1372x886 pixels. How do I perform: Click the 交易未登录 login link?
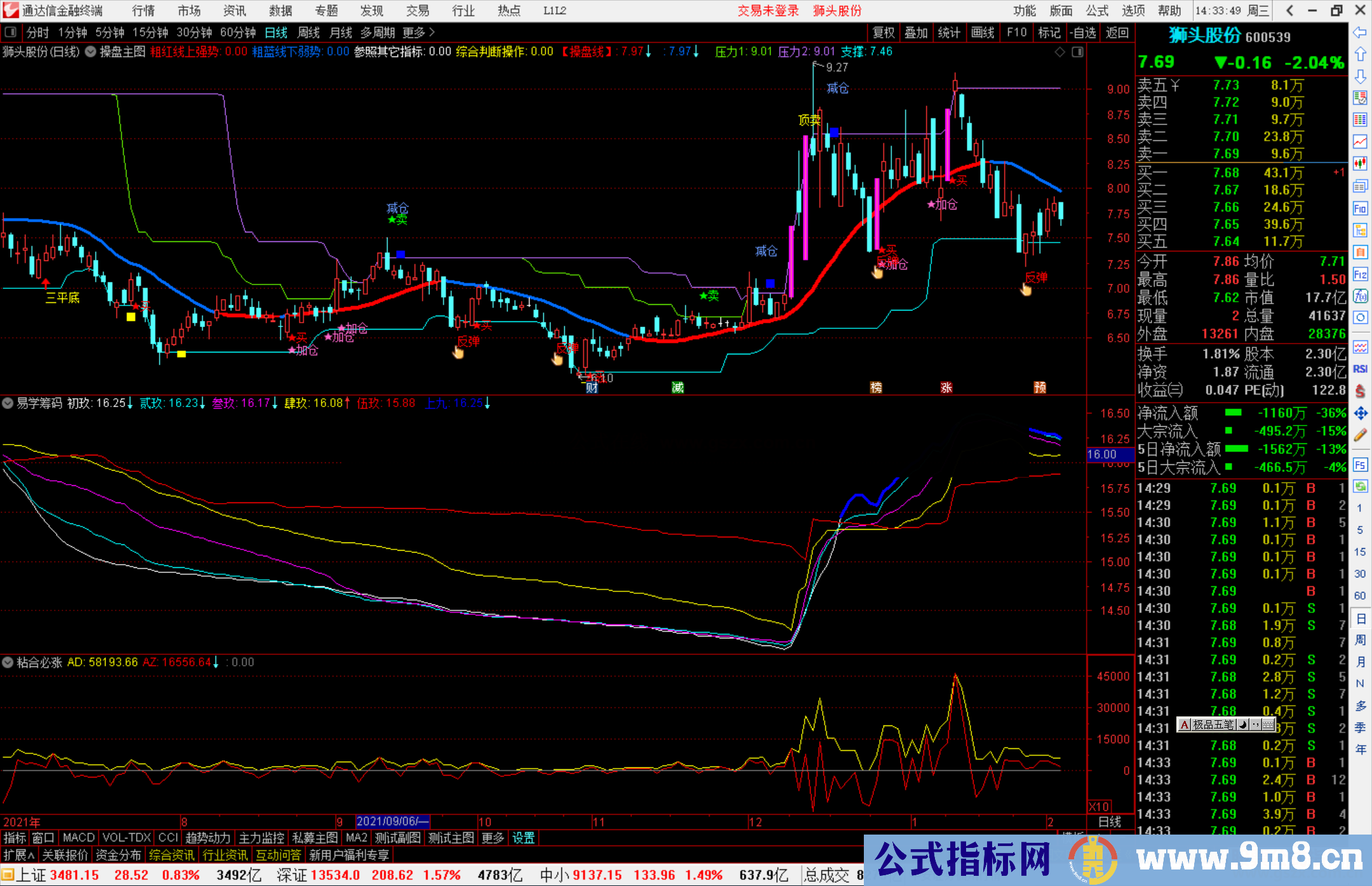pos(767,11)
